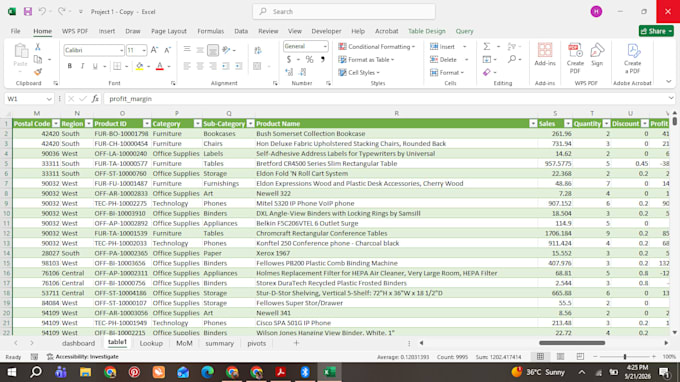This screenshot has width=680, height=382.
Task: Click Accessibility: Investigate in status bar
Action: click(x=82, y=356)
